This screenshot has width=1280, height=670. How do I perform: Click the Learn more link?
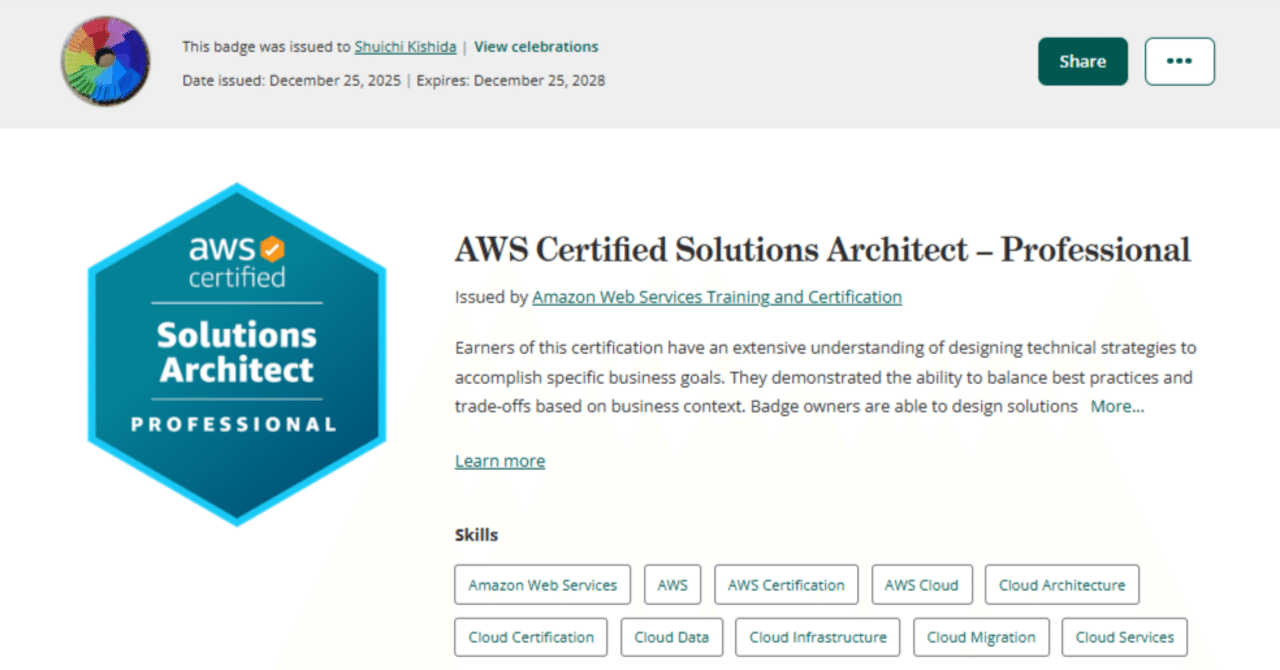tap(499, 460)
